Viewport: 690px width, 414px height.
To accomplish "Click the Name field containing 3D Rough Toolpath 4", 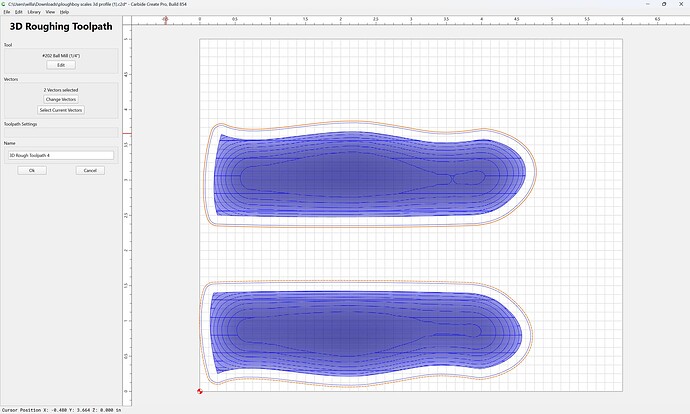I will click(x=61, y=155).
